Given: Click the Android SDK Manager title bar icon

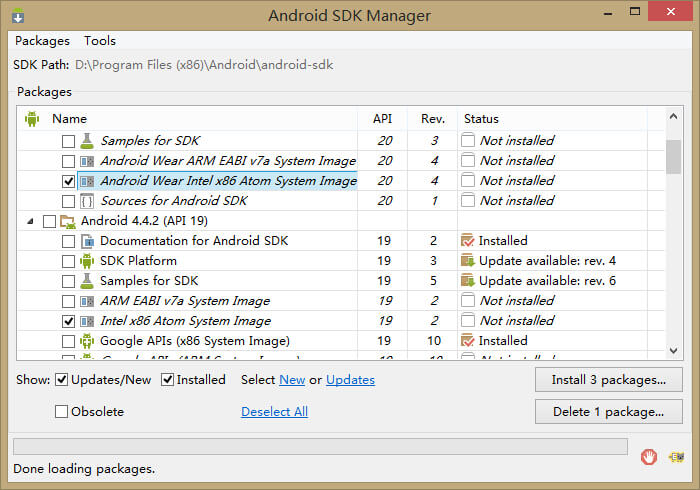Looking at the screenshot, I should click(x=18, y=16).
